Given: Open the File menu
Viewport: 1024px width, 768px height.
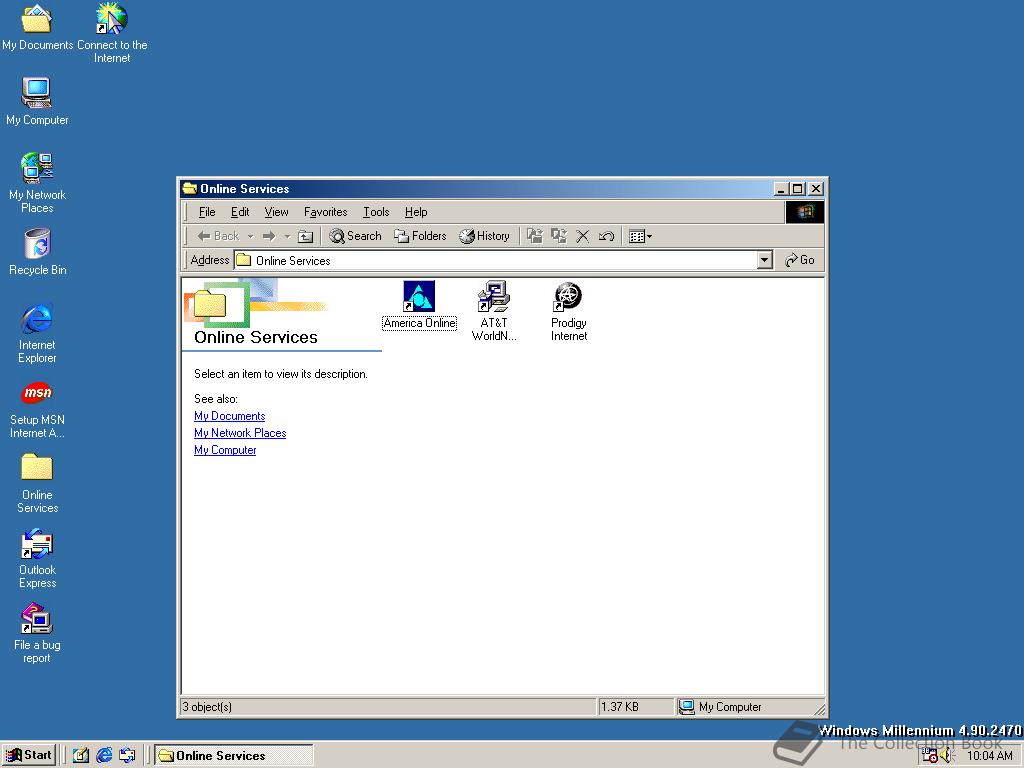Looking at the screenshot, I should point(207,212).
